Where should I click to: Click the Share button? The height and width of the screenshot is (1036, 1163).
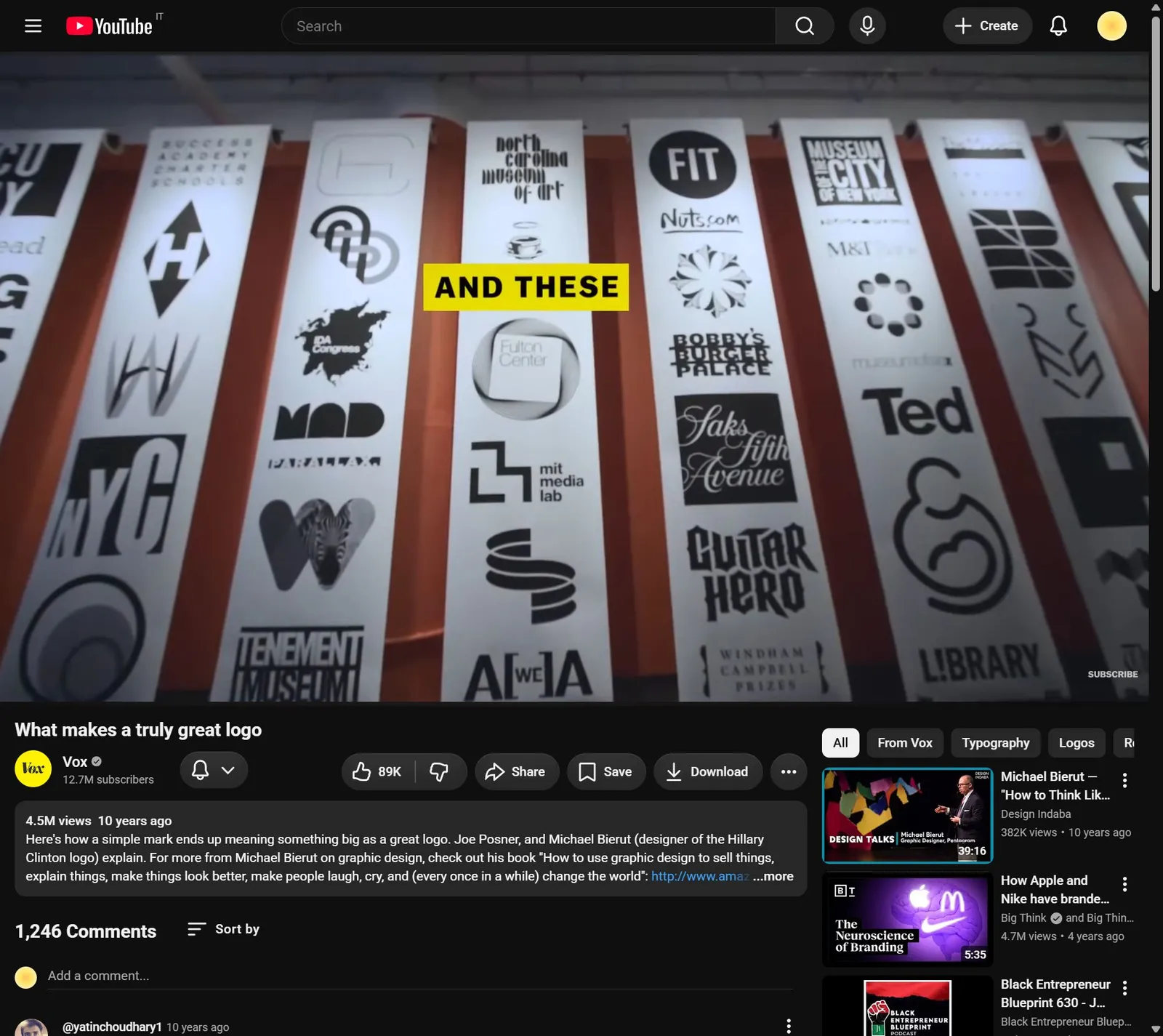pos(516,771)
